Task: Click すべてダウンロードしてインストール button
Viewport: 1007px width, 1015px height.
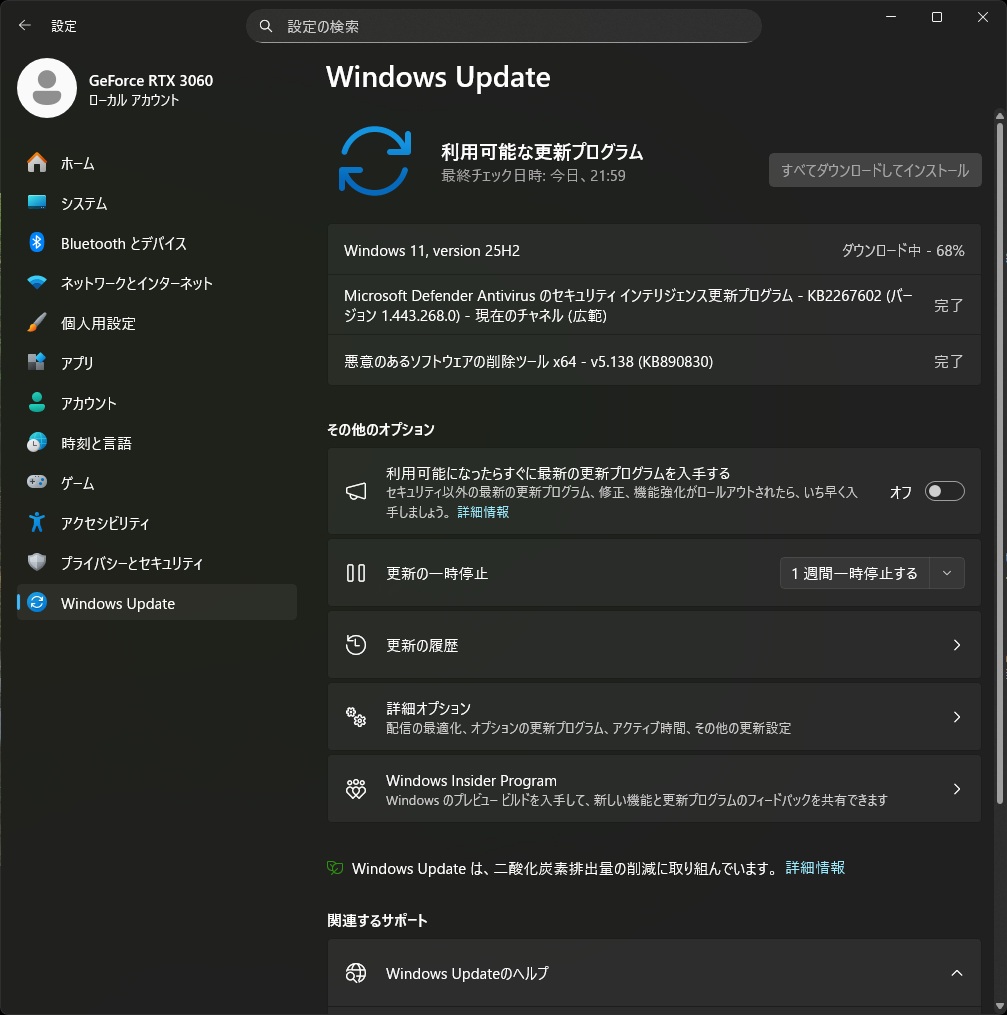Action: pyautogui.click(x=875, y=170)
